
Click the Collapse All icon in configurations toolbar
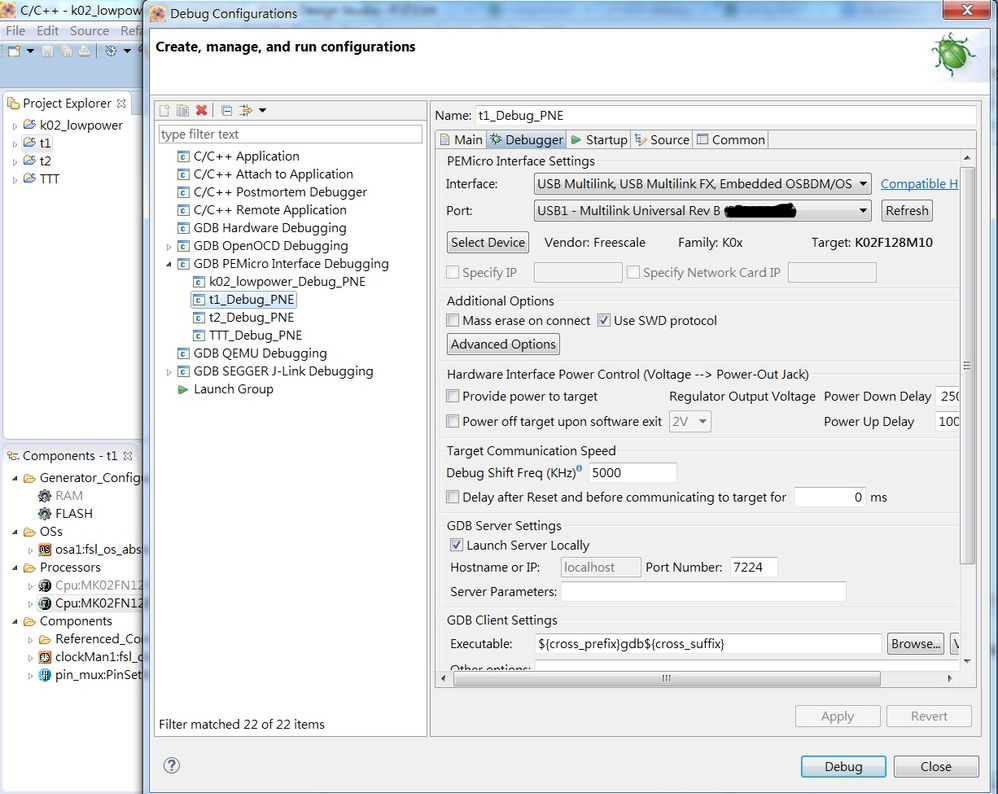click(x=227, y=111)
